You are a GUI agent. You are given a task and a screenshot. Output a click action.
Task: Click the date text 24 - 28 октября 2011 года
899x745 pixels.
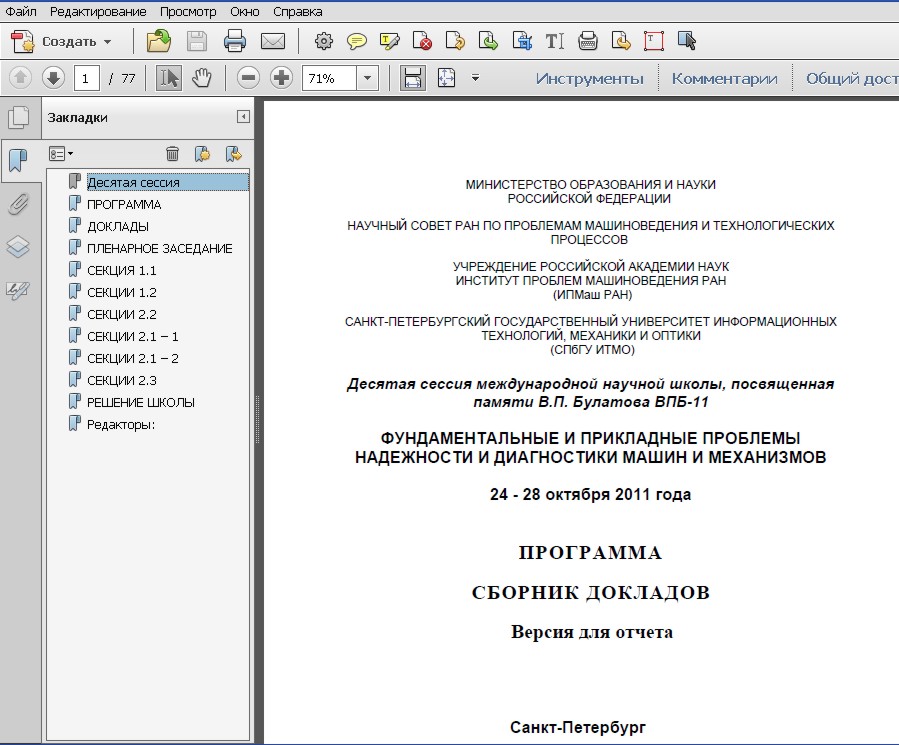point(591,494)
